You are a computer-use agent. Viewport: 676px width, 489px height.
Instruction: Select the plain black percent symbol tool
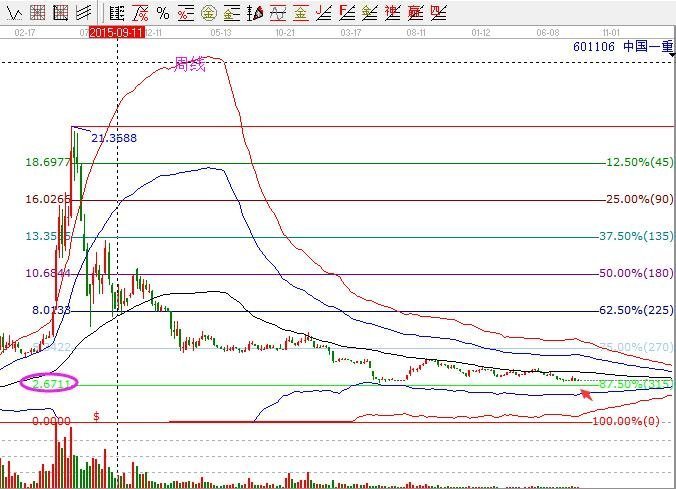[162, 13]
